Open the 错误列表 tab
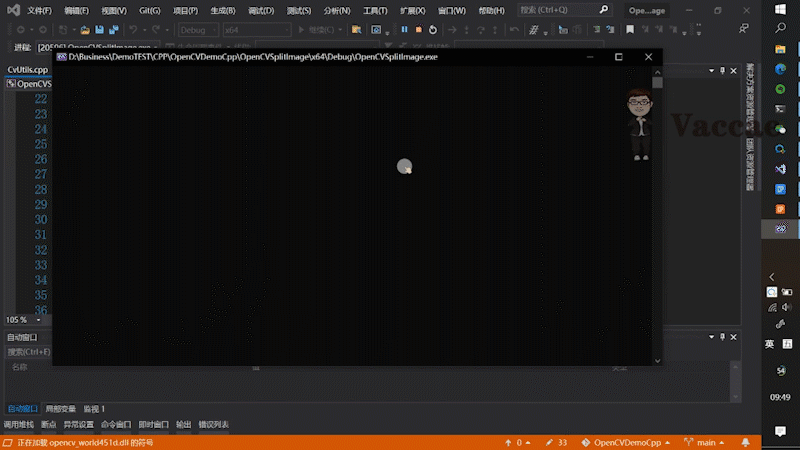Viewport: 800px width, 450px height. pyautogui.click(x=213, y=424)
